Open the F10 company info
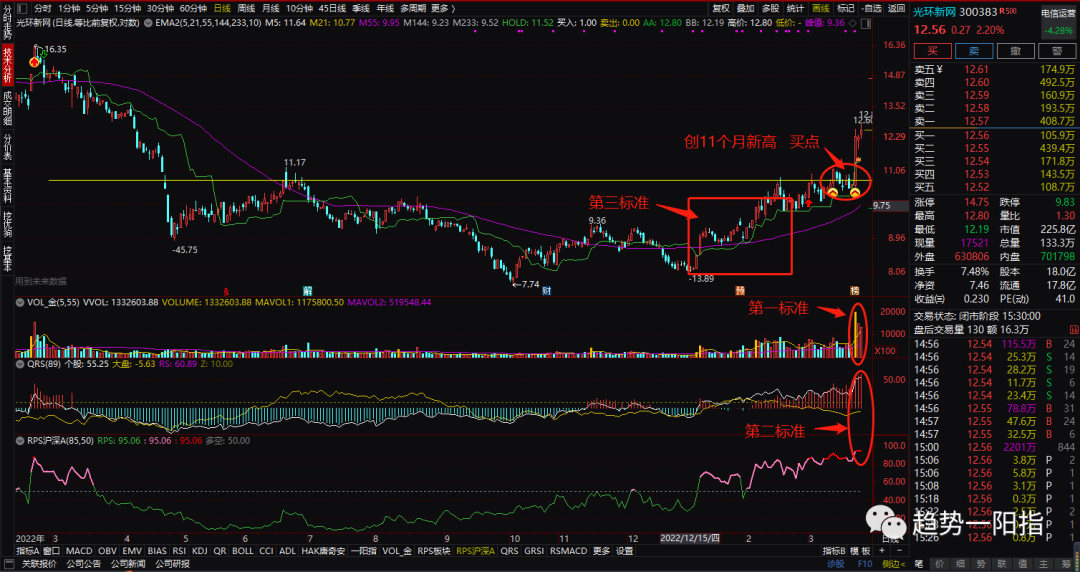Image resolution: width=1080 pixels, height=572 pixels. 864,564
